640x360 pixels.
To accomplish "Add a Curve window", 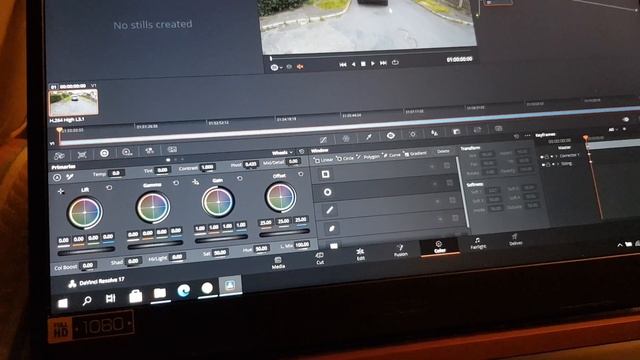I will (x=391, y=155).
